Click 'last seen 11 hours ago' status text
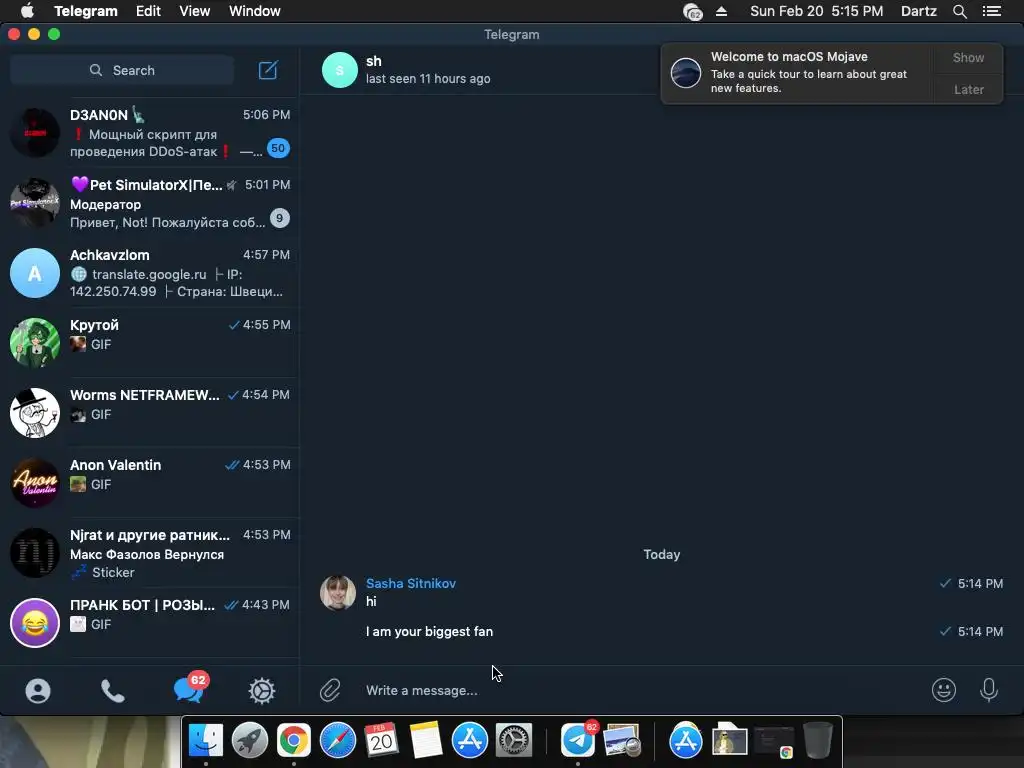Viewport: 1024px width, 768px height. point(428,78)
